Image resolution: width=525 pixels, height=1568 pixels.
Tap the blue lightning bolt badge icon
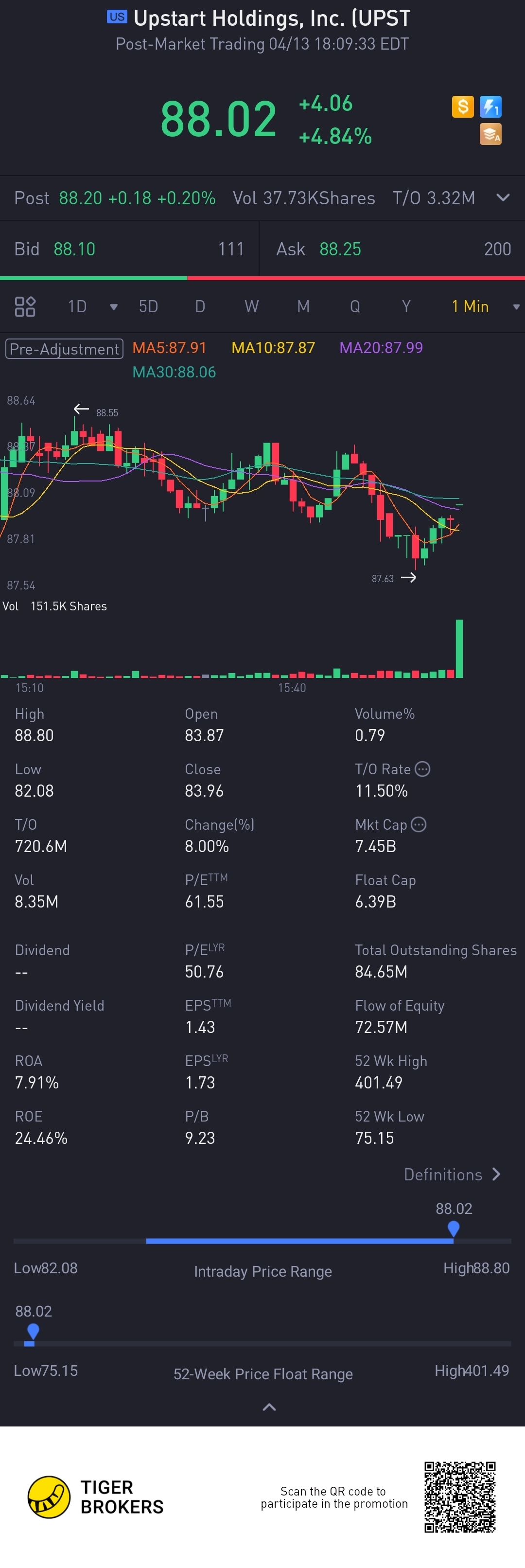[490, 107]
